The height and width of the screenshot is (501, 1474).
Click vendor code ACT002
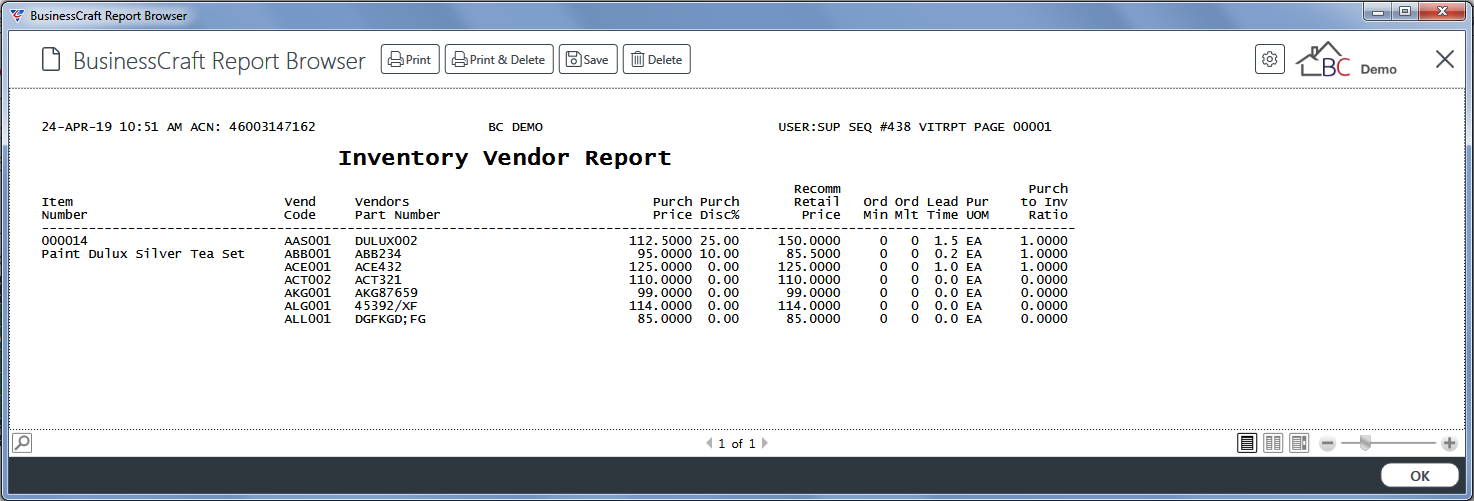pos(307,280)
